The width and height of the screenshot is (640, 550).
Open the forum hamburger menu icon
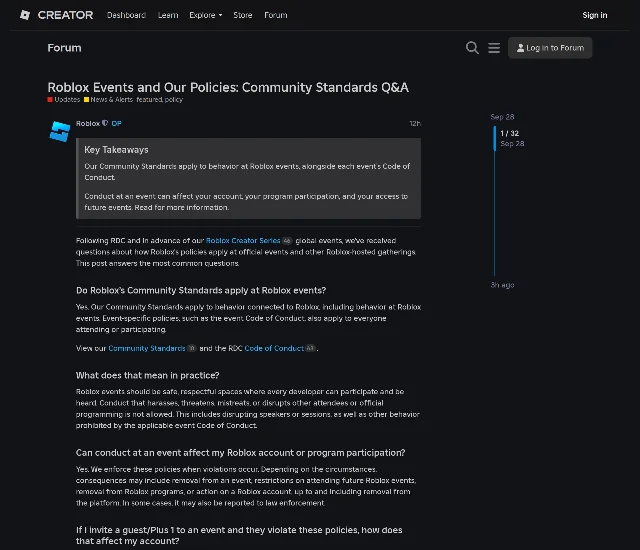[494, 48]
